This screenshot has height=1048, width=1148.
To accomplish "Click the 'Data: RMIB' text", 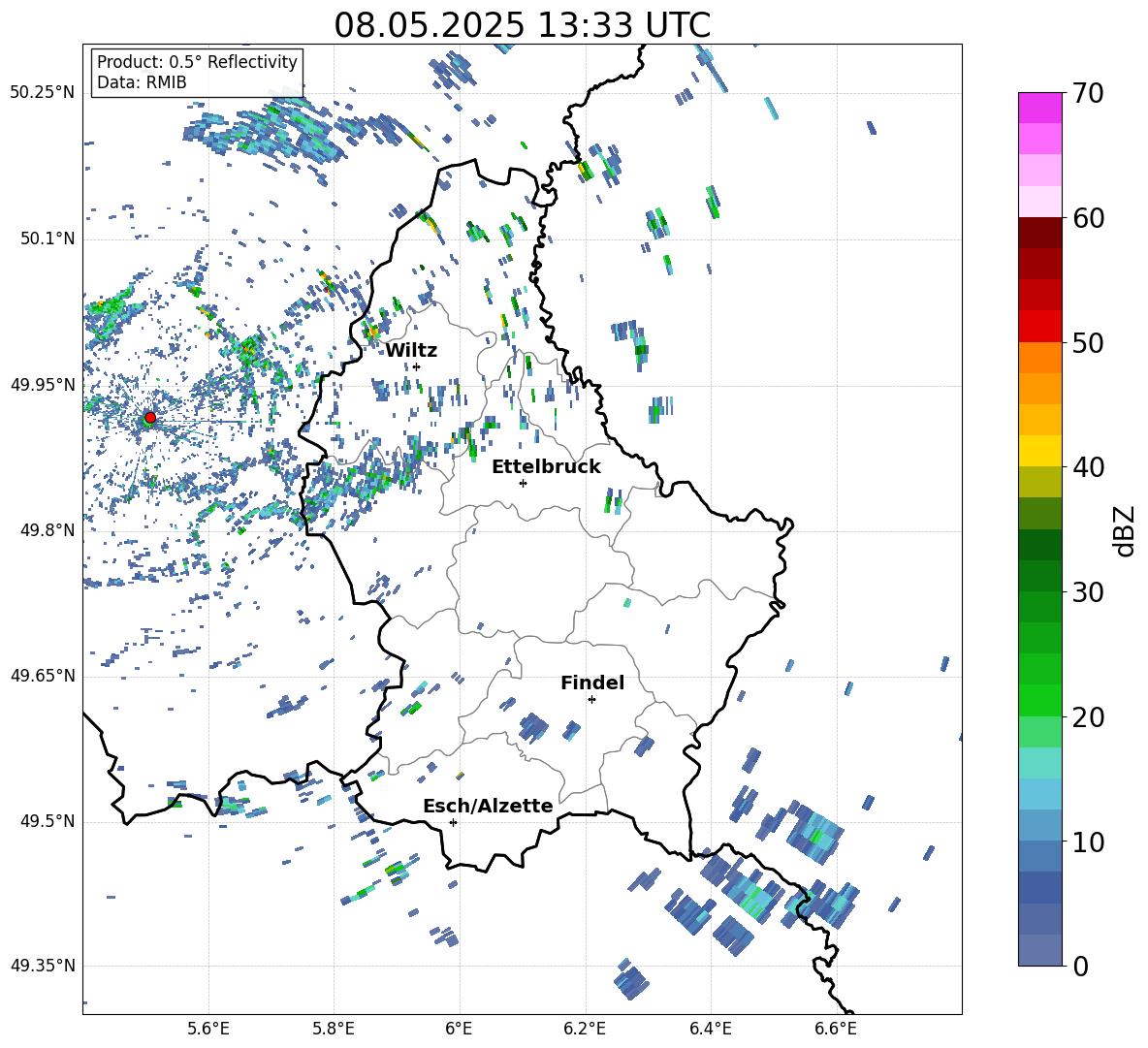I will pyautogui.click(x=142, y=82).
